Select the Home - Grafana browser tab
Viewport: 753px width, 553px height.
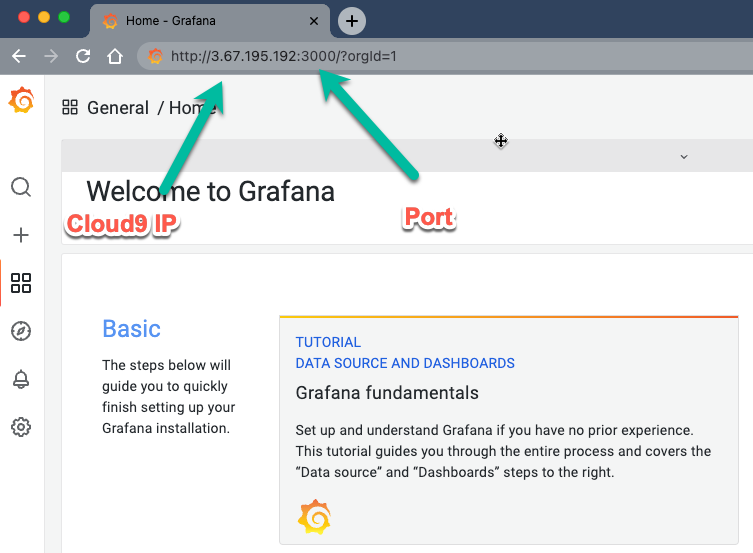209,21
